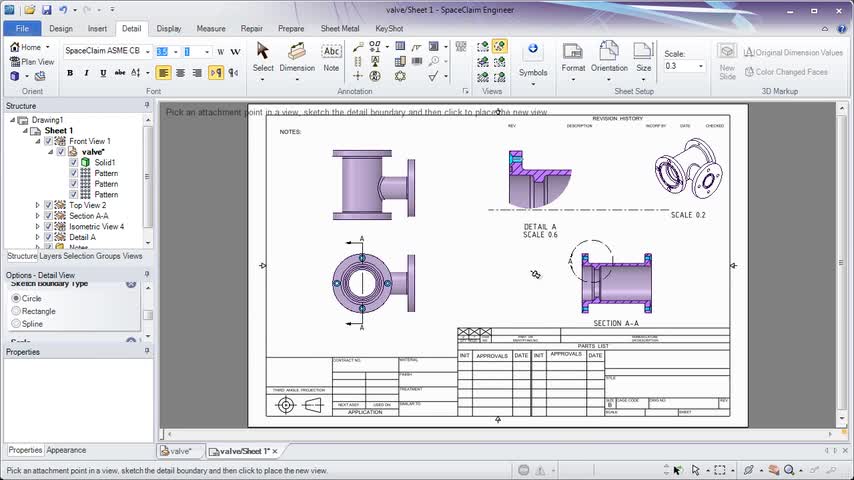Expand Isometric View 4 tree node
This screenshot has height=480, width=854.
[x=37, y=227]
